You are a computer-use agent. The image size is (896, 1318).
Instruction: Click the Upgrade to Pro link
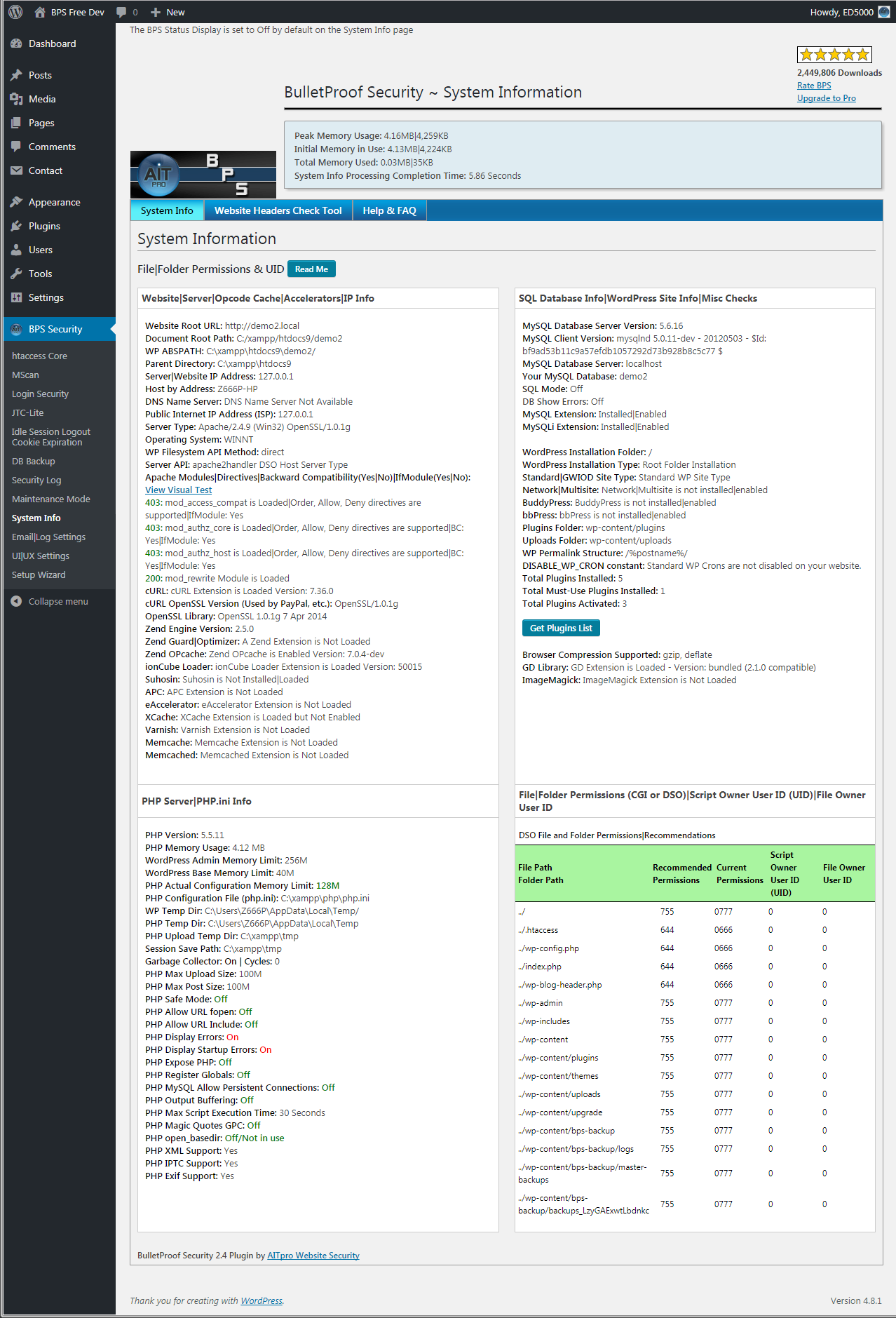827,98
